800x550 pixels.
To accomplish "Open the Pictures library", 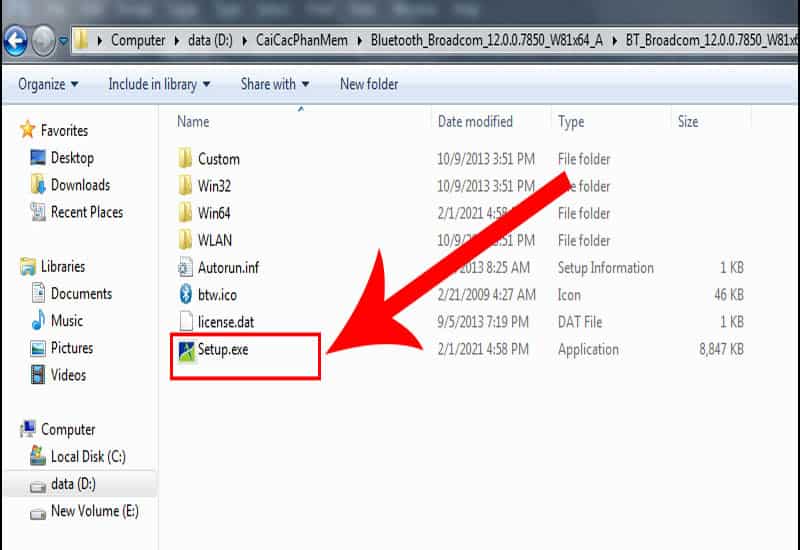I will [x=72, y=348].
